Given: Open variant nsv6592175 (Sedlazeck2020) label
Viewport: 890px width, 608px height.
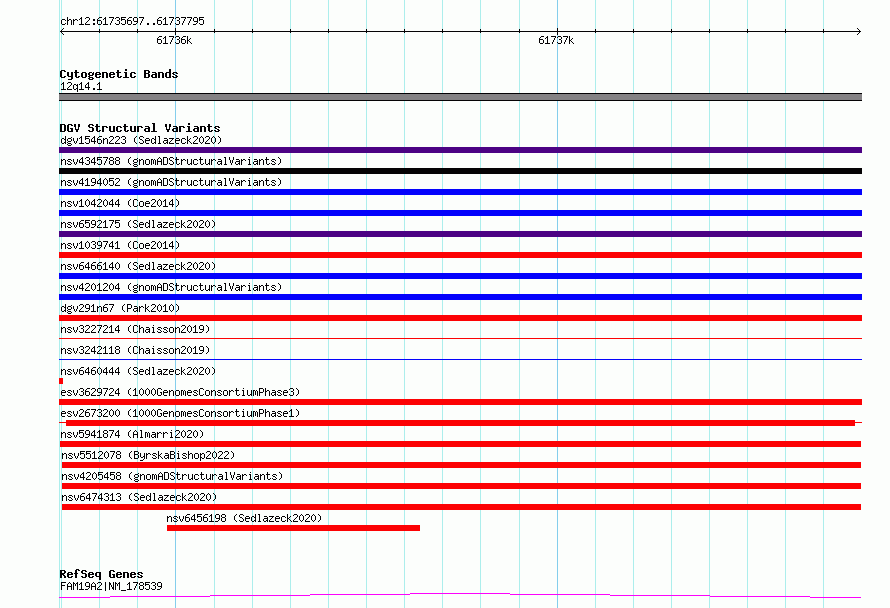Looking at the screenshot, I should (138, 224).
